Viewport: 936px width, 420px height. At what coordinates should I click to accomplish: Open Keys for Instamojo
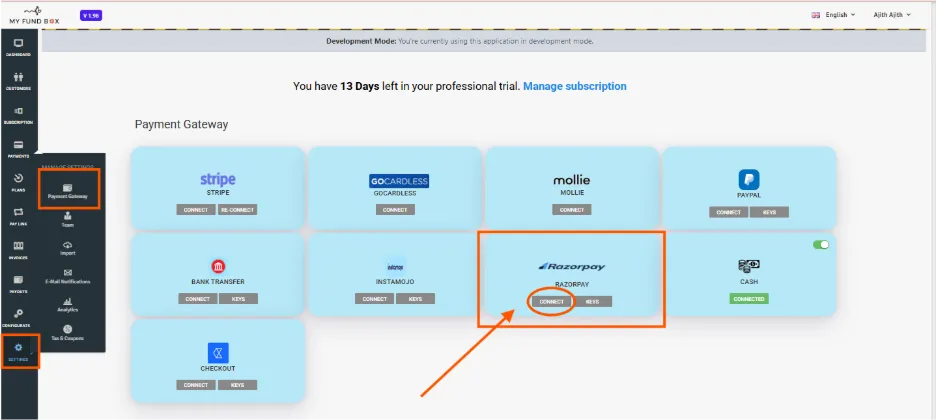[x=415, y=299]
